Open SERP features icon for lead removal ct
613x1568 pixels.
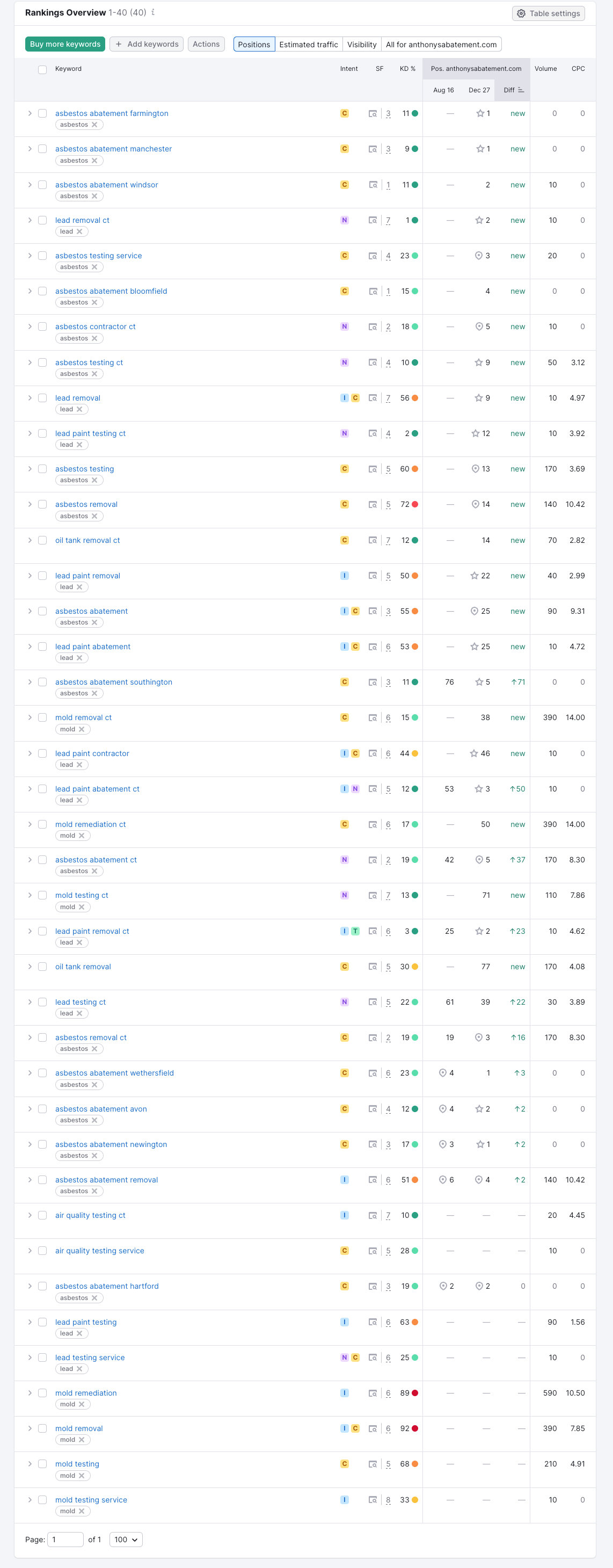[x=373, y=220]
